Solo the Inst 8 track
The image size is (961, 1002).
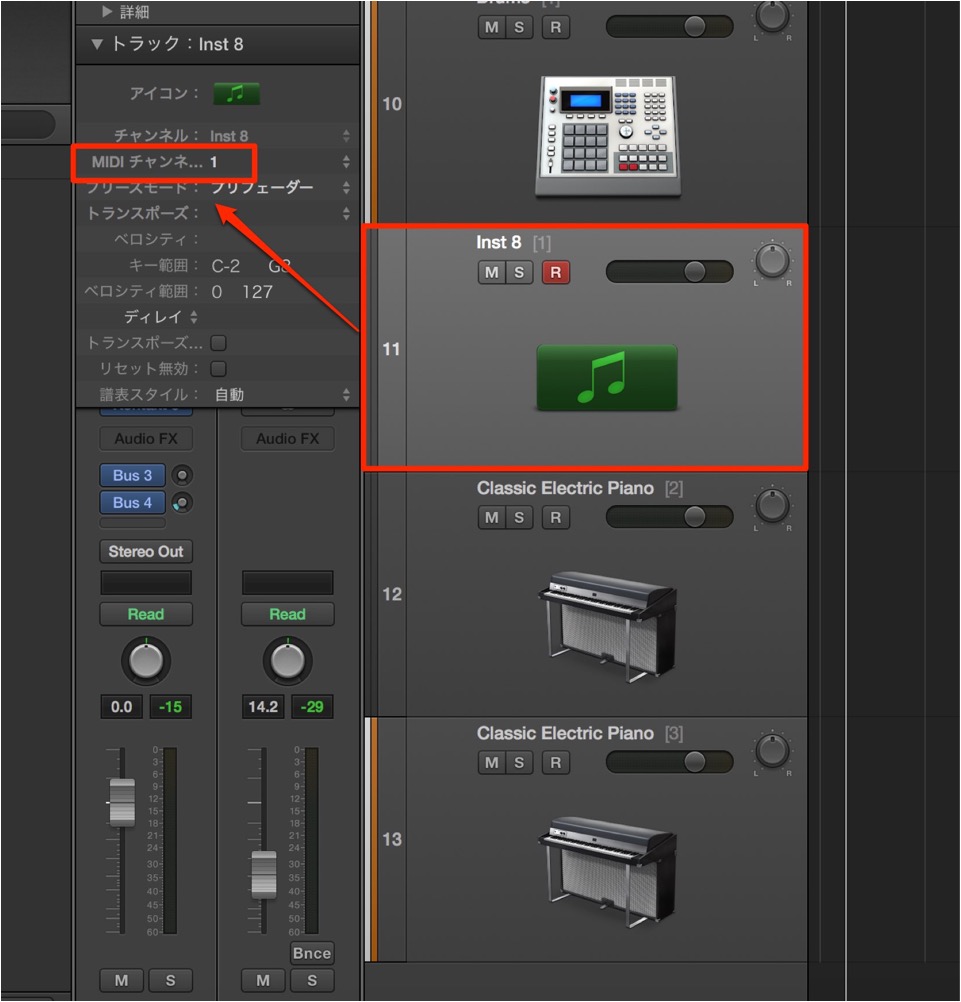pos(519,272)
